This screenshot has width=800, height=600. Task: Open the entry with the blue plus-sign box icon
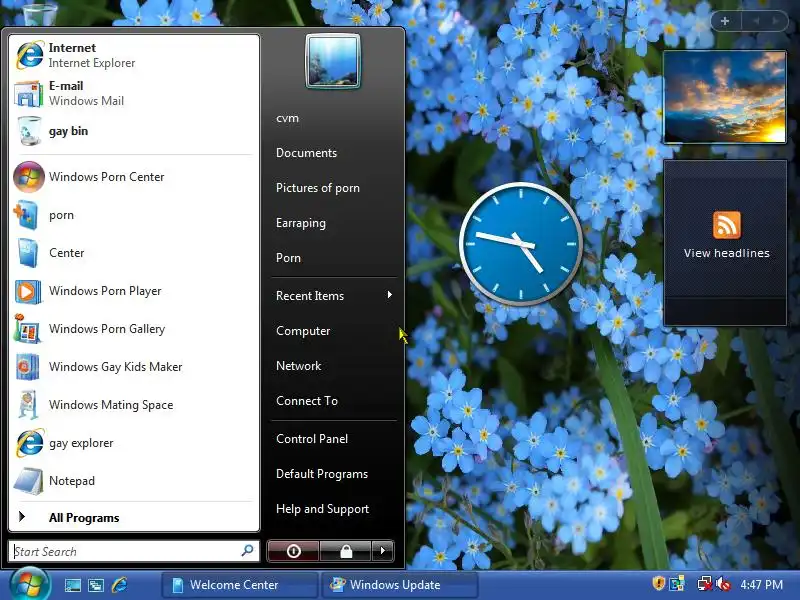pyautogui.click(x=134, y=215)
